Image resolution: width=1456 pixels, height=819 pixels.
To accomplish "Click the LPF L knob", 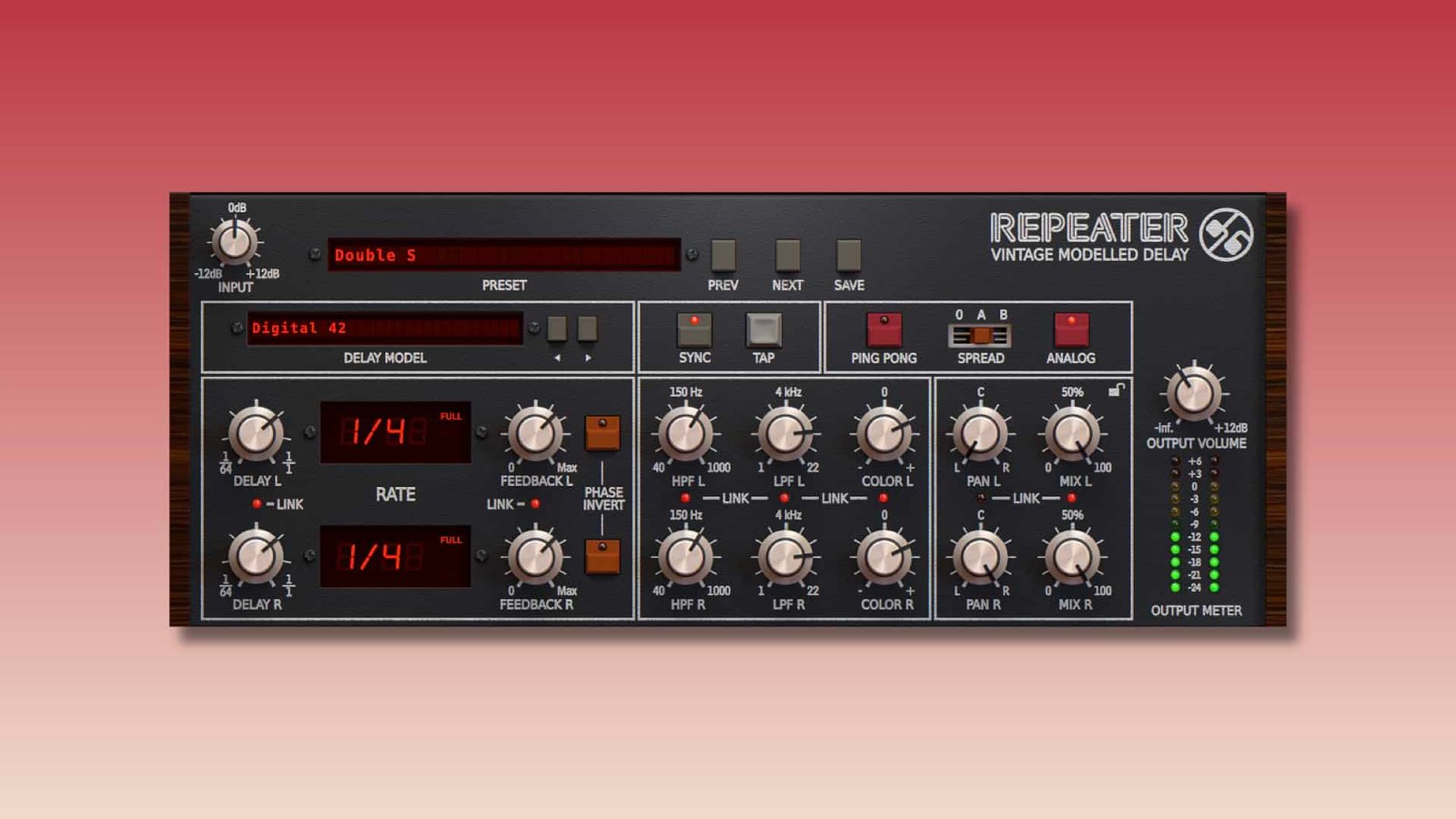I will click(785, 433).
